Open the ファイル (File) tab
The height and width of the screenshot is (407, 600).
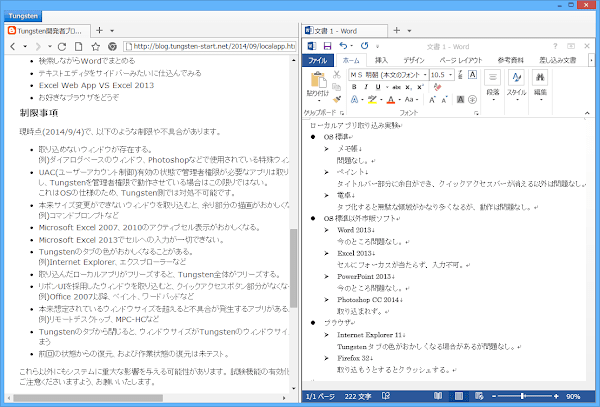(x=318, y=60)
